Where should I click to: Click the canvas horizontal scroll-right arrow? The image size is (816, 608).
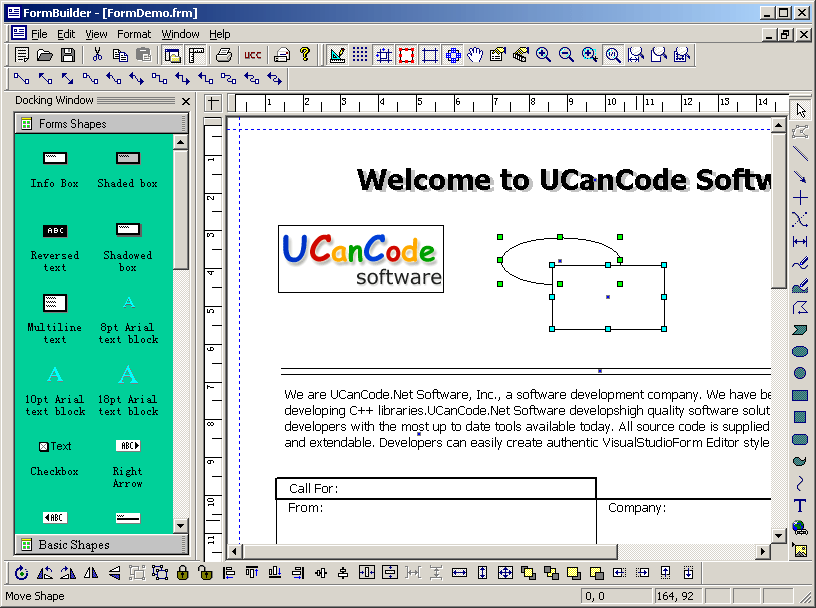[763, 551]
